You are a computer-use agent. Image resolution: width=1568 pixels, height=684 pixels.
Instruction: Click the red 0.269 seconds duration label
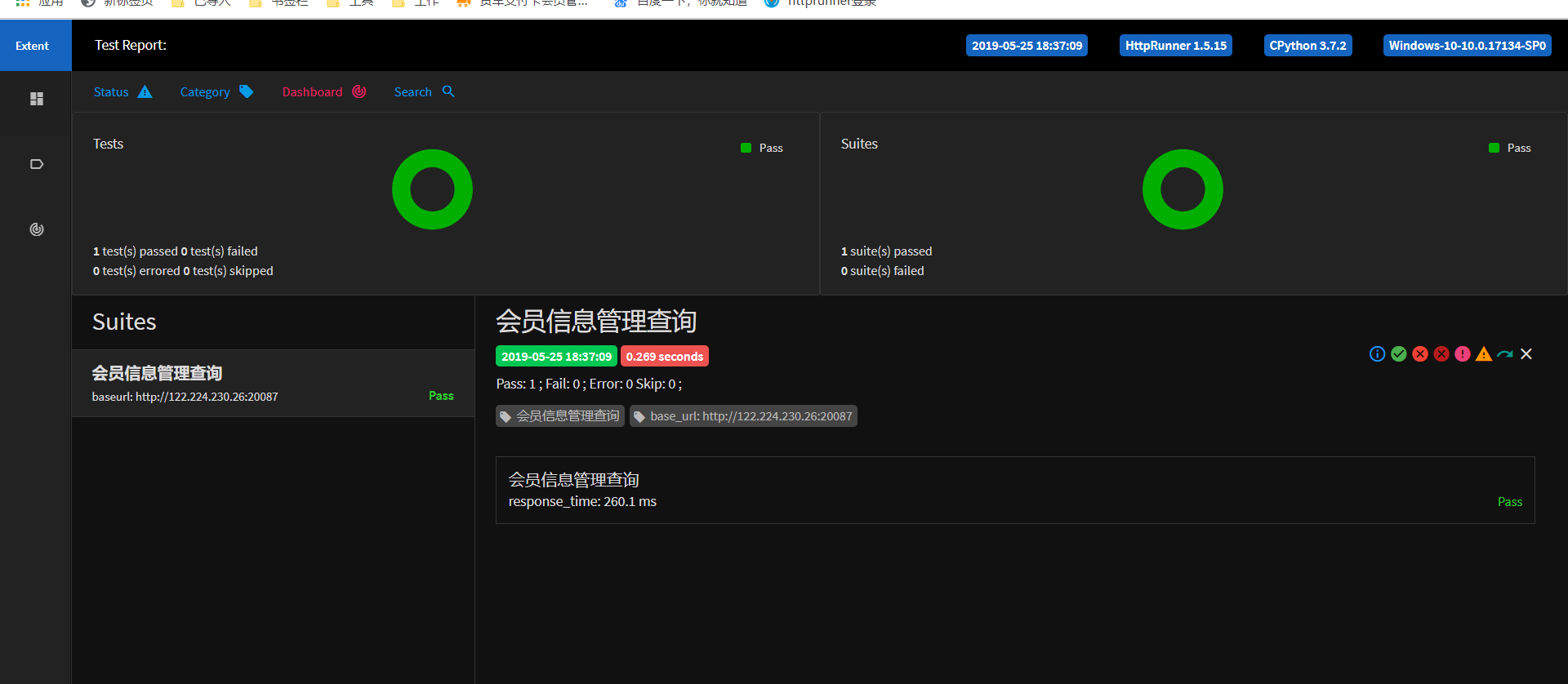point(665,357)
